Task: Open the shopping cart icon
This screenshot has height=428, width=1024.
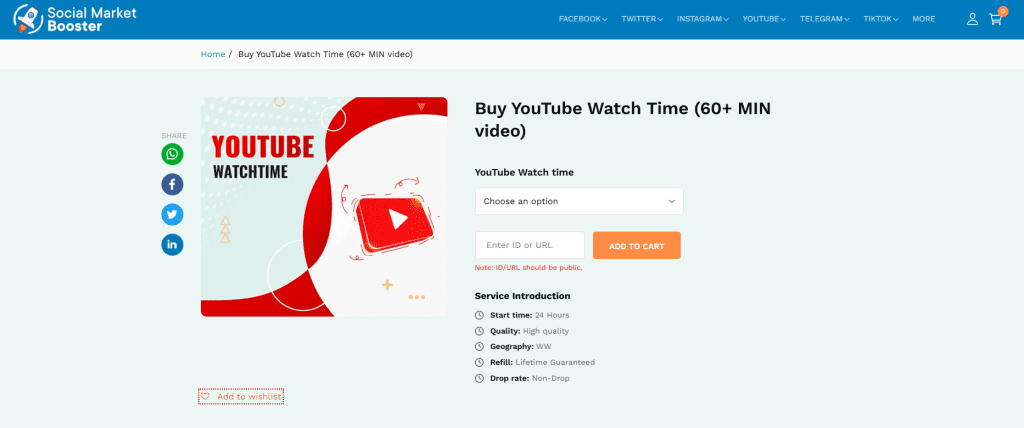Action: [x=995, y=20]
